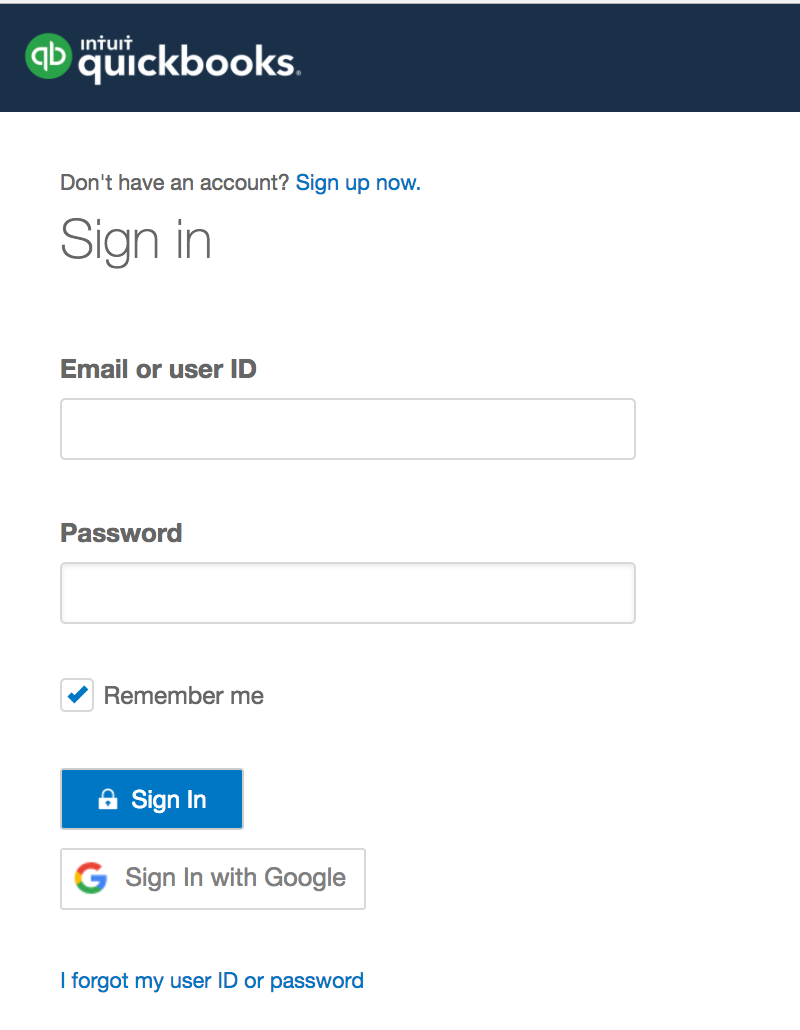This screenshot has width=800, height=1030.
Task: Focus the Email or user ID field
Action: pyautogui.click(x=348, y=429)
